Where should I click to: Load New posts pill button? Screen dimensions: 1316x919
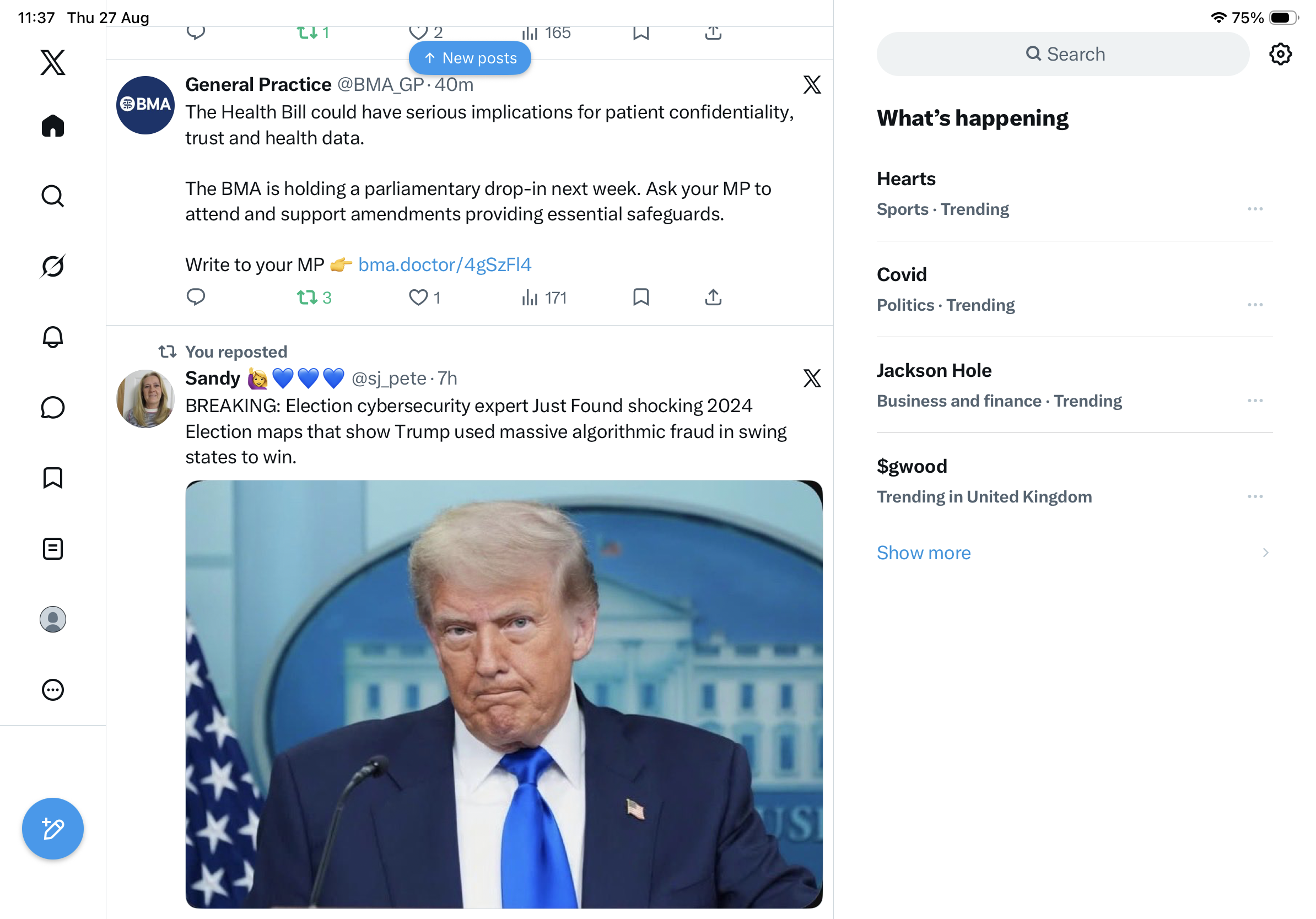[x=470, y=58]
